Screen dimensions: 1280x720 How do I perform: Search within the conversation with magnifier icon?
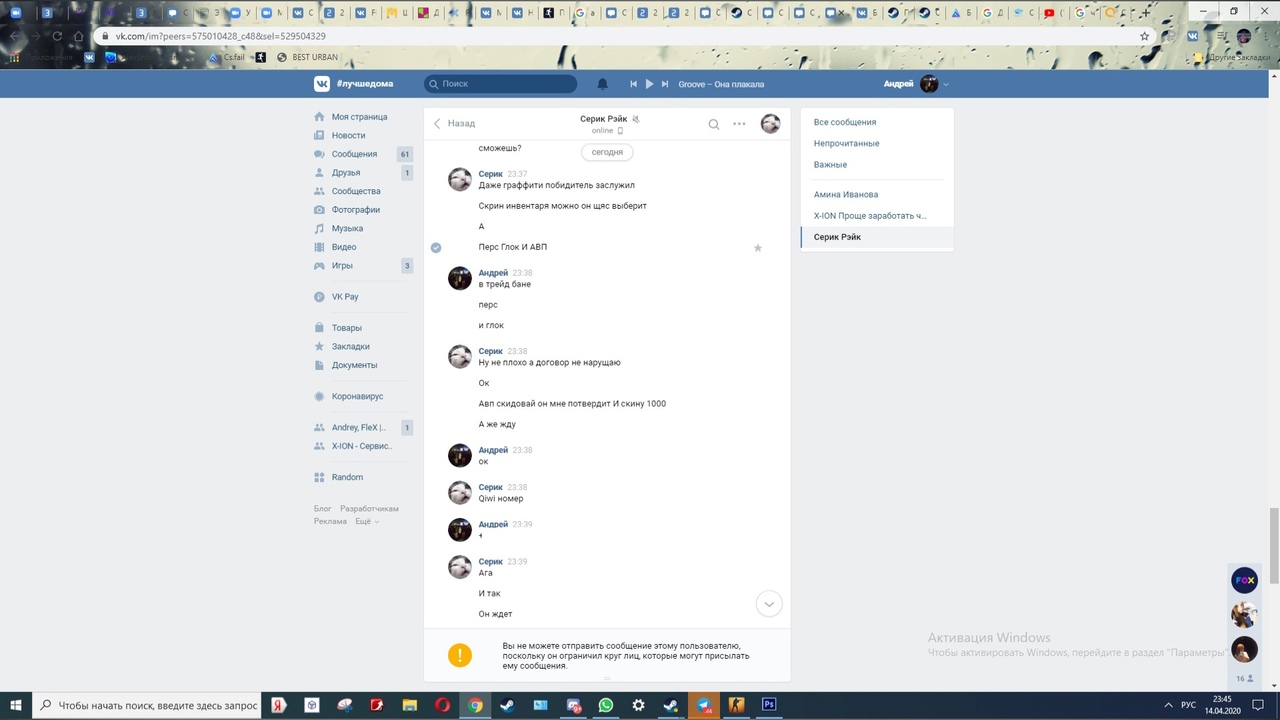(713, 124)
